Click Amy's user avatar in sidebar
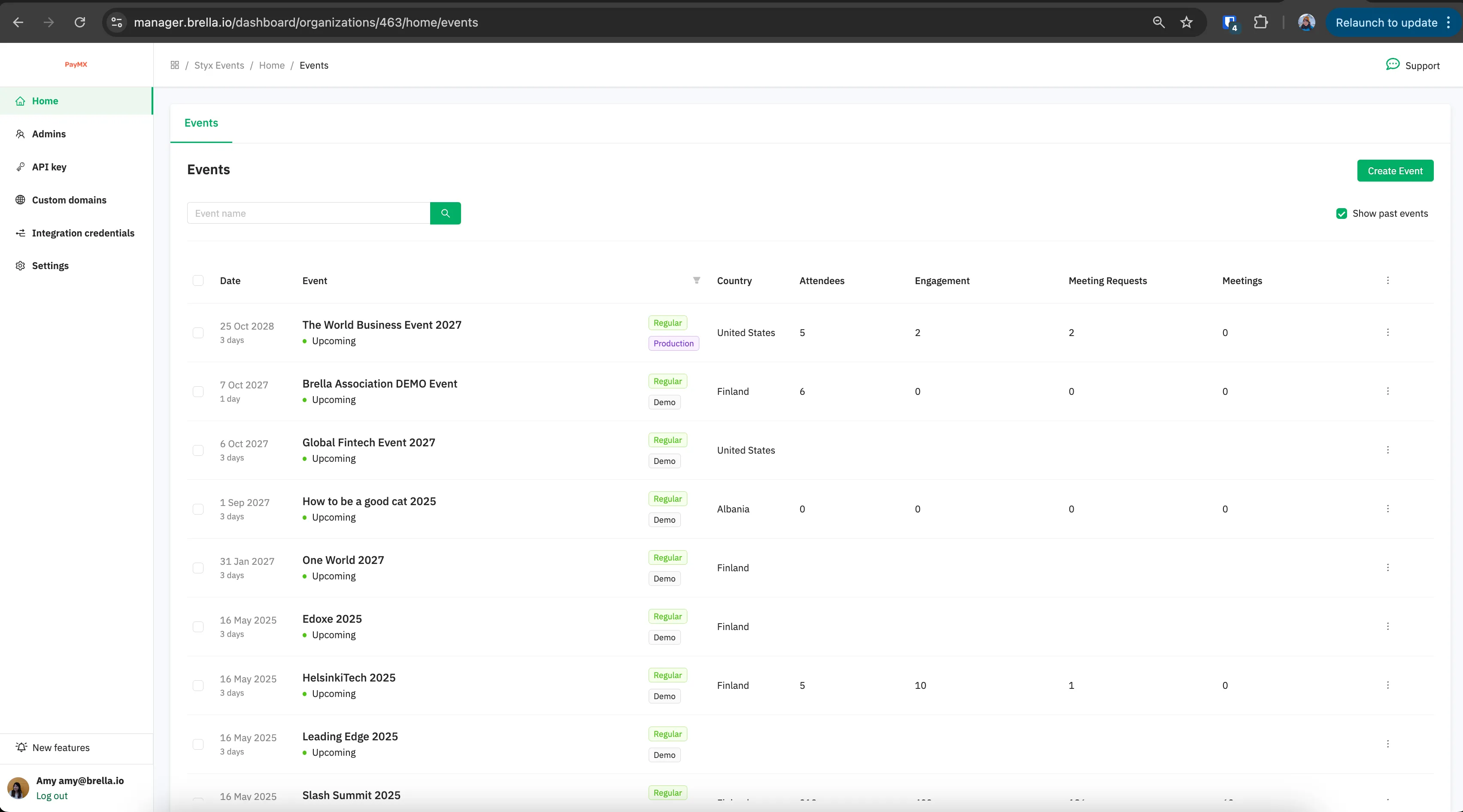 [18, 788]
